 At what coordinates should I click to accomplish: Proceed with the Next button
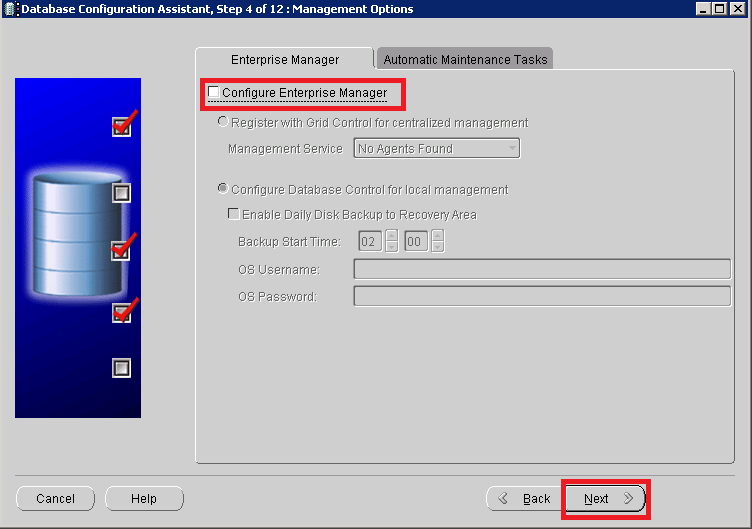[x=605, y=498]
